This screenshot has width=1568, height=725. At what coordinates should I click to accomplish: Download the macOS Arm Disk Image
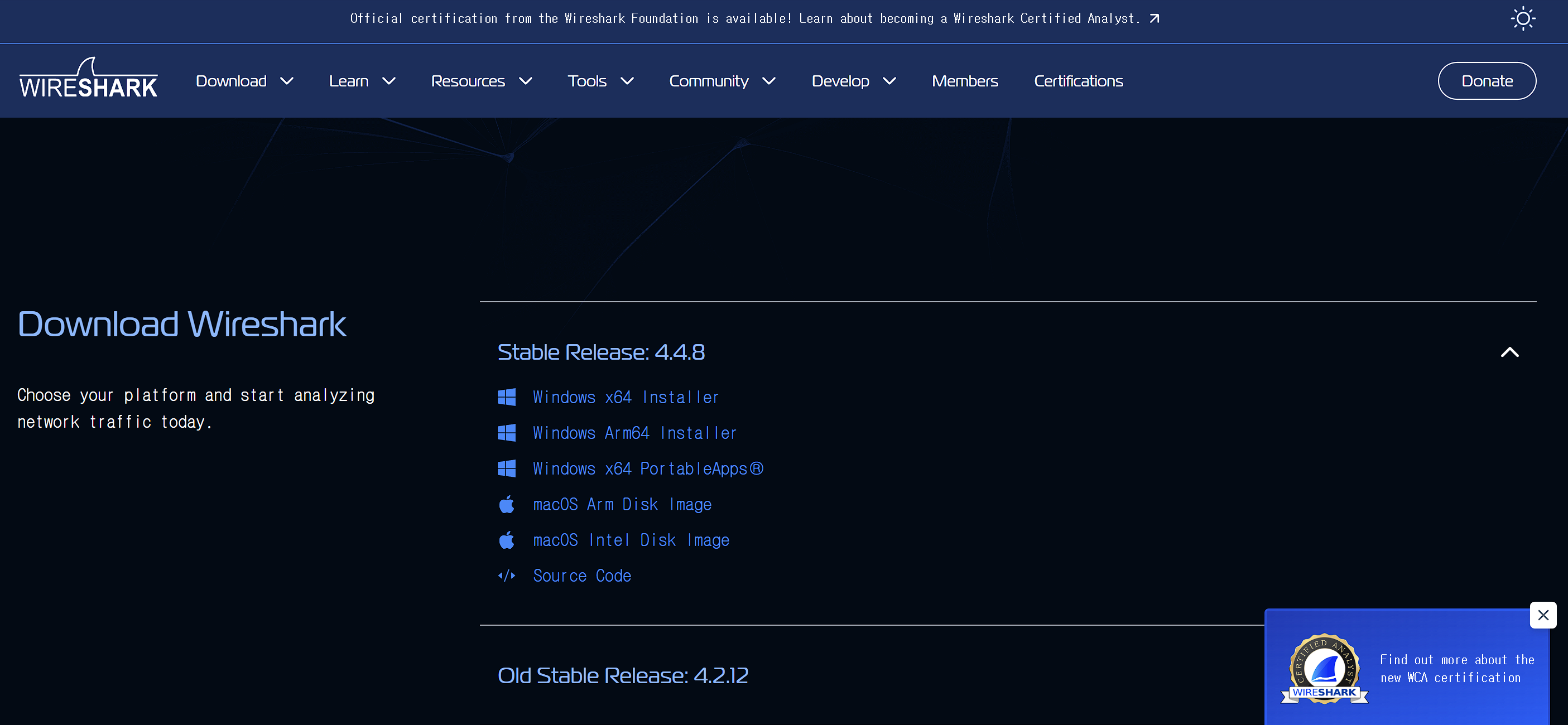[622, 505]
